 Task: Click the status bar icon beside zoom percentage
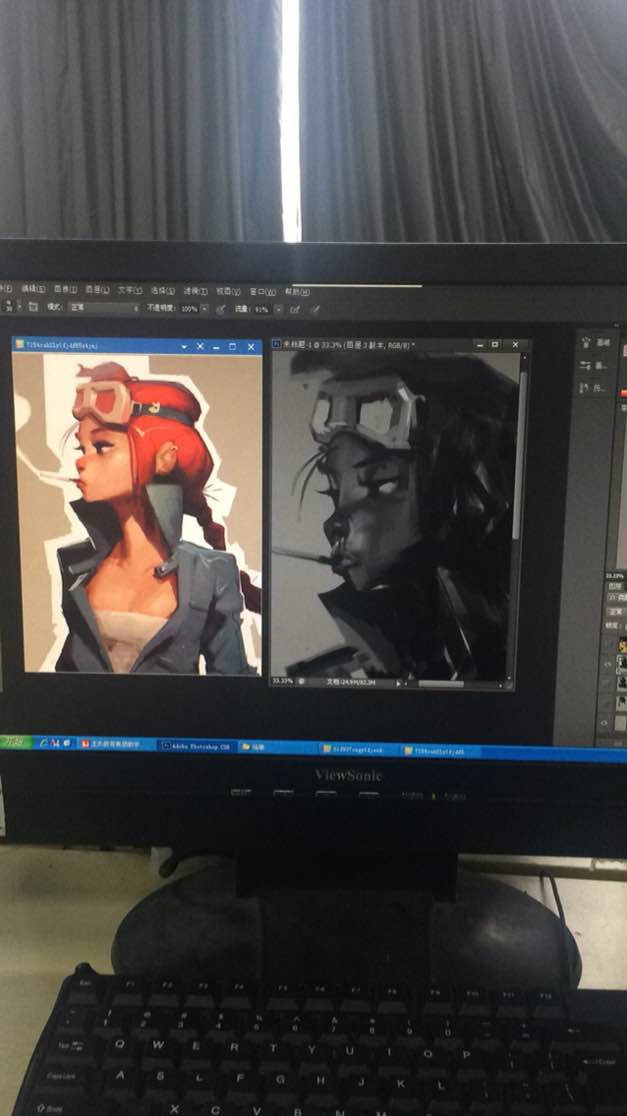pos(302,681)
